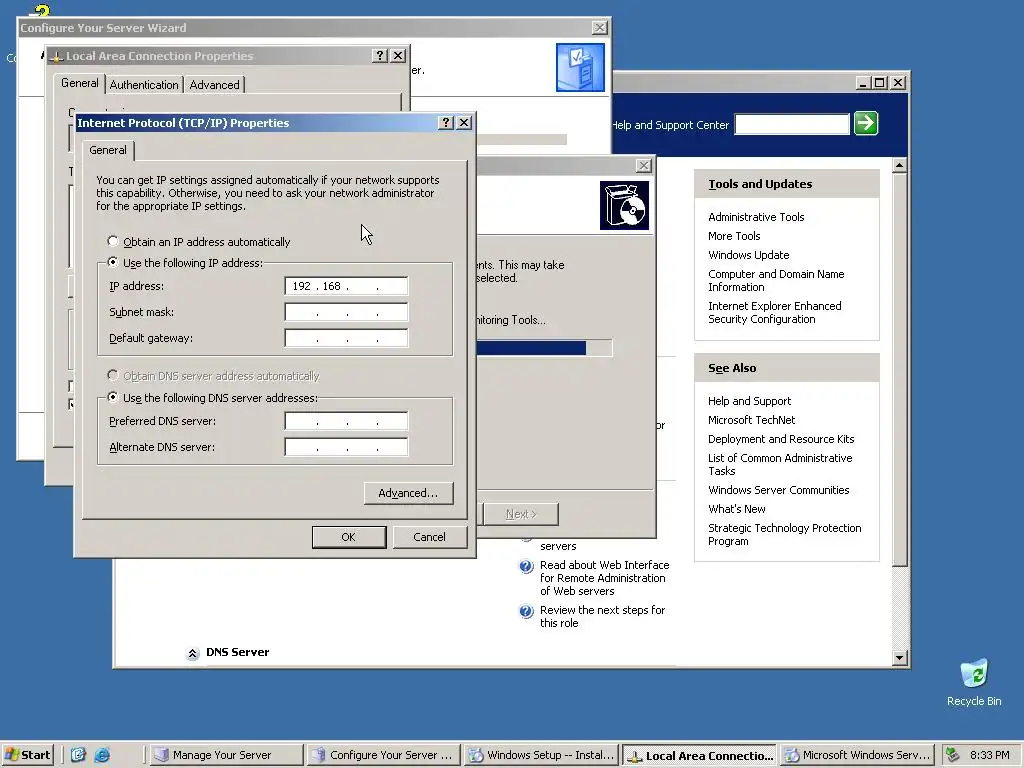Select Obtain an IP address automatically
The height and width of the screenshot is (768, 1024).
click(113, 242)
